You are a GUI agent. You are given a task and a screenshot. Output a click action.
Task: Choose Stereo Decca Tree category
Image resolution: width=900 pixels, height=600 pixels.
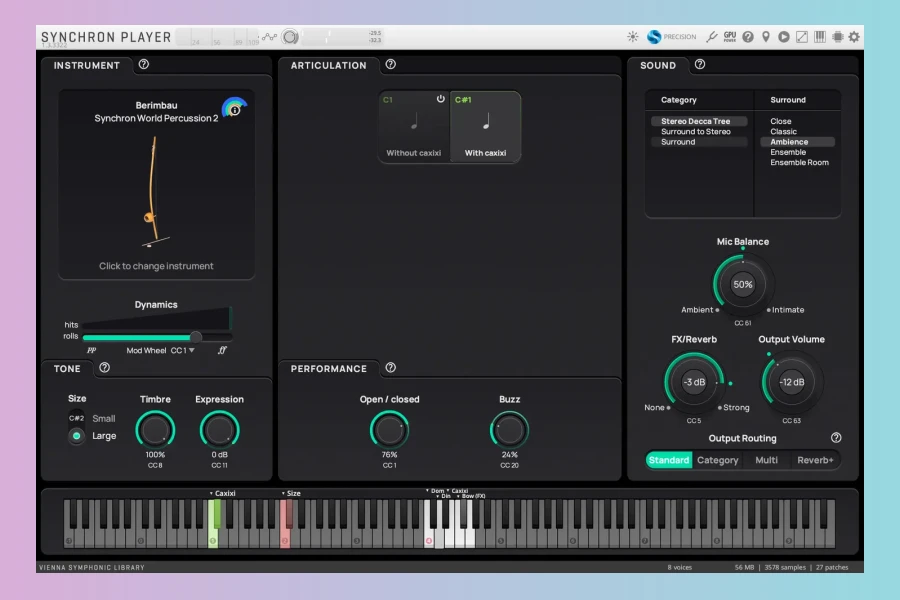[699, 121]
